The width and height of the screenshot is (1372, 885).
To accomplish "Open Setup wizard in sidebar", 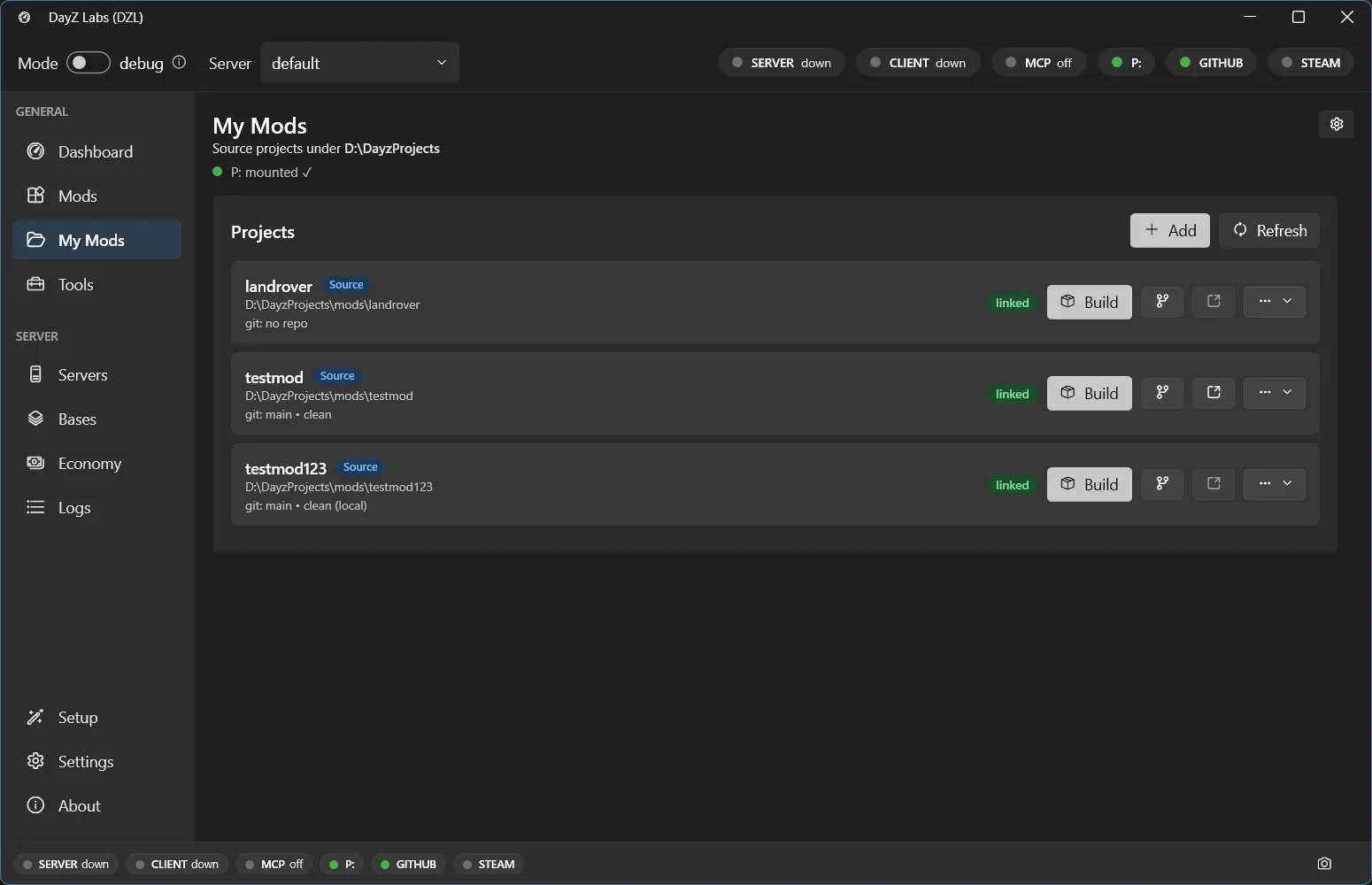I will click(96, 717).
